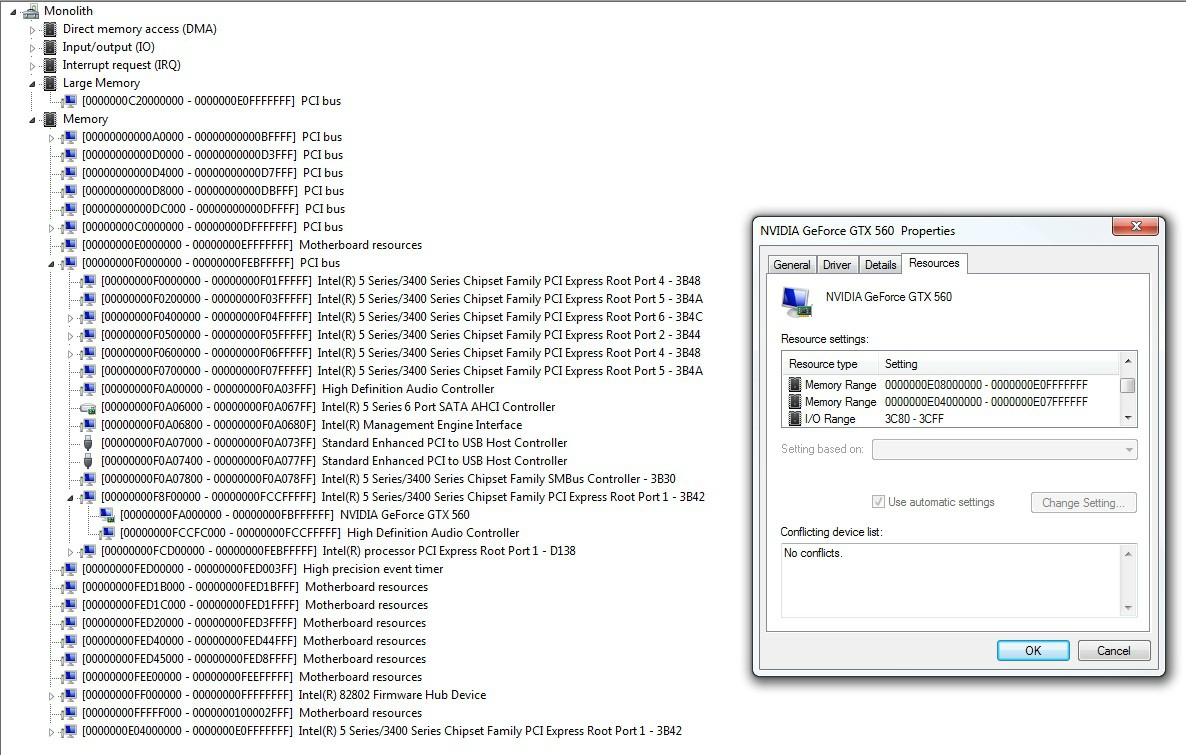Click icon of Motherboard resources E0000000
The height and width of the screenshot is (755, 1186).
coord(69,245)
